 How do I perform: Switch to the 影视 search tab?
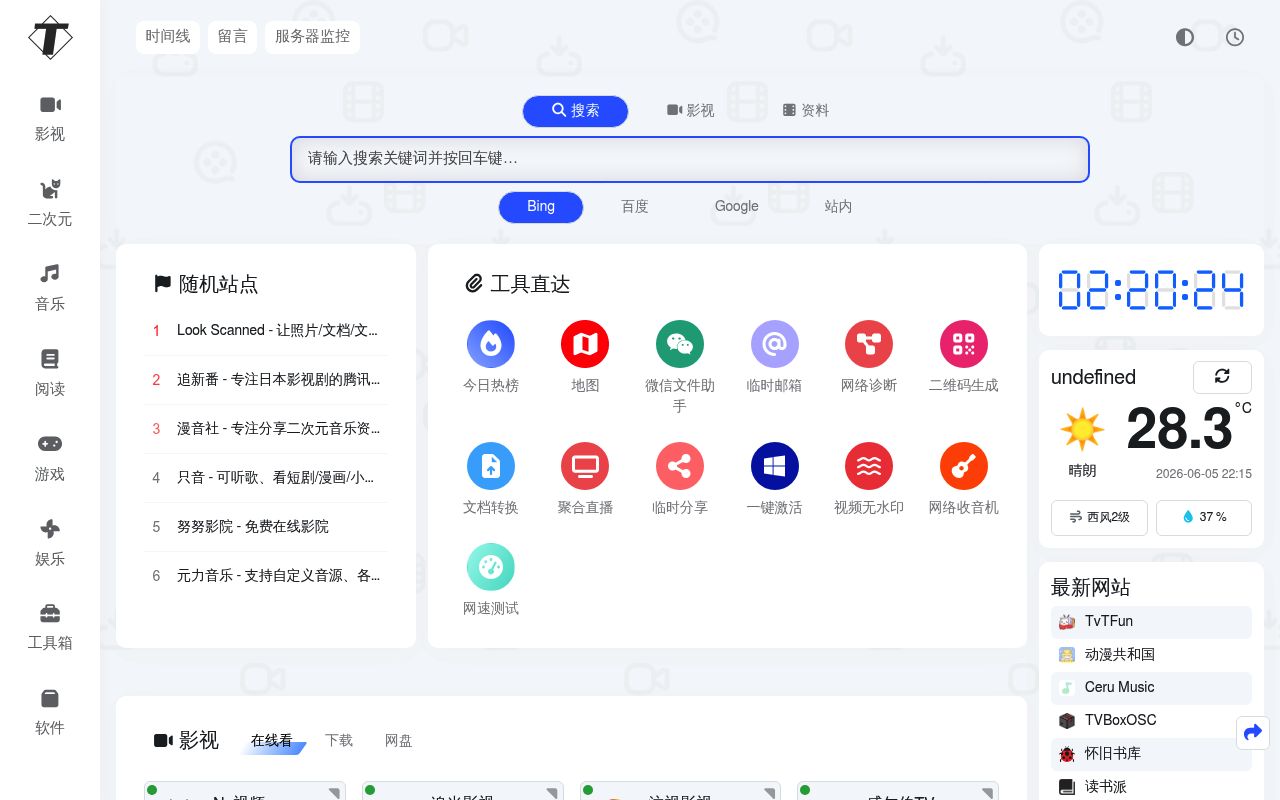pos(691,111)
